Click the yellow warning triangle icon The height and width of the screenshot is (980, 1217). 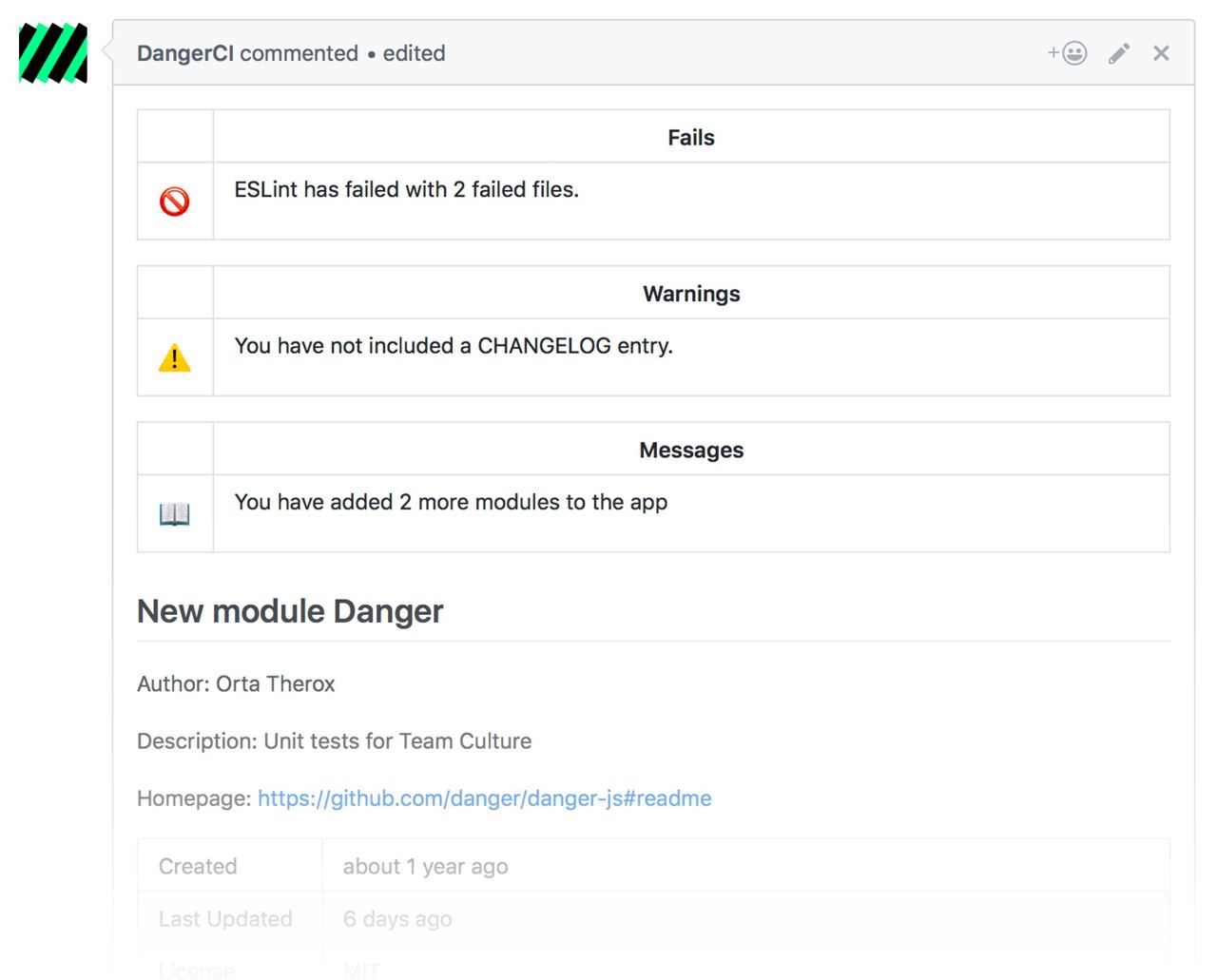(175, 358)
